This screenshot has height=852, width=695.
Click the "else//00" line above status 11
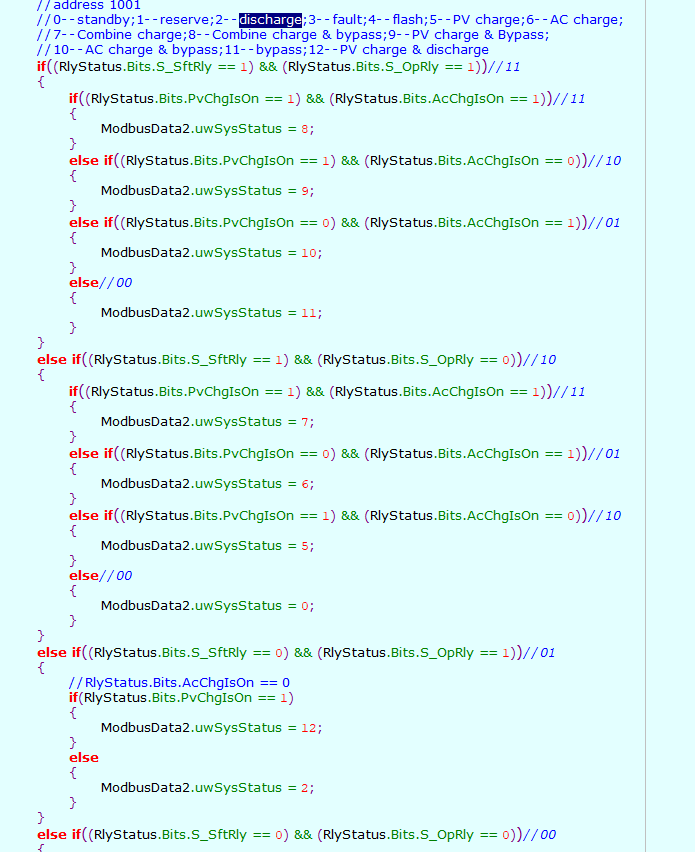point(101,283)
